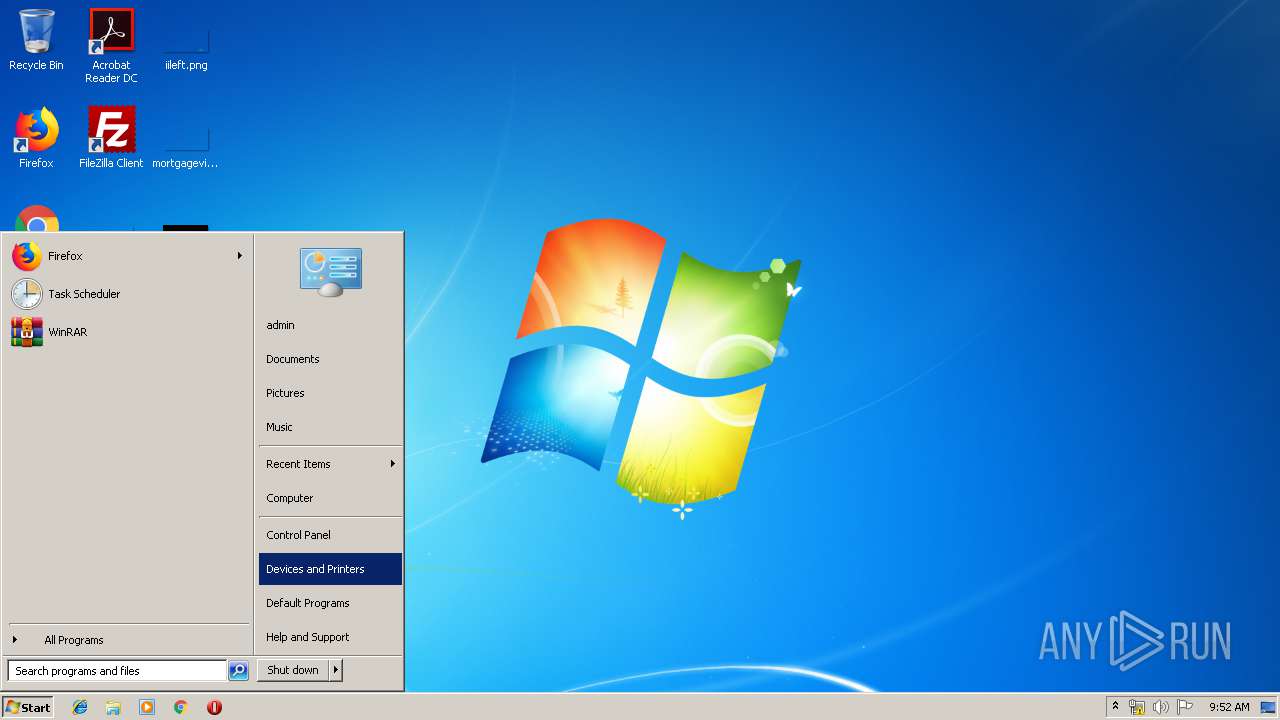1280x720 pixels.
Task: Open Music from the Start menu
Action: coord(330,427)
